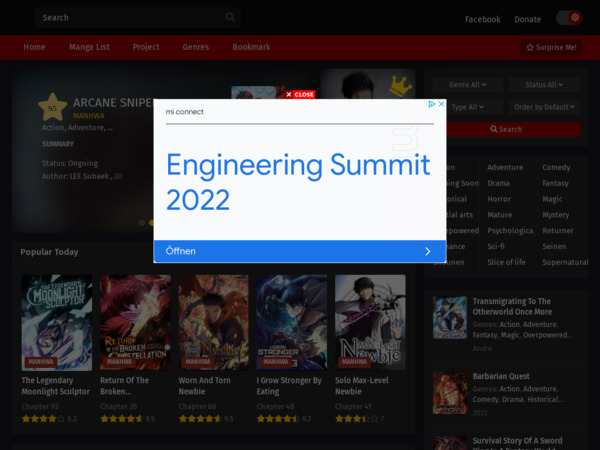Select the Mature genre
The image size is (600, 450).
tap(499, 215)
